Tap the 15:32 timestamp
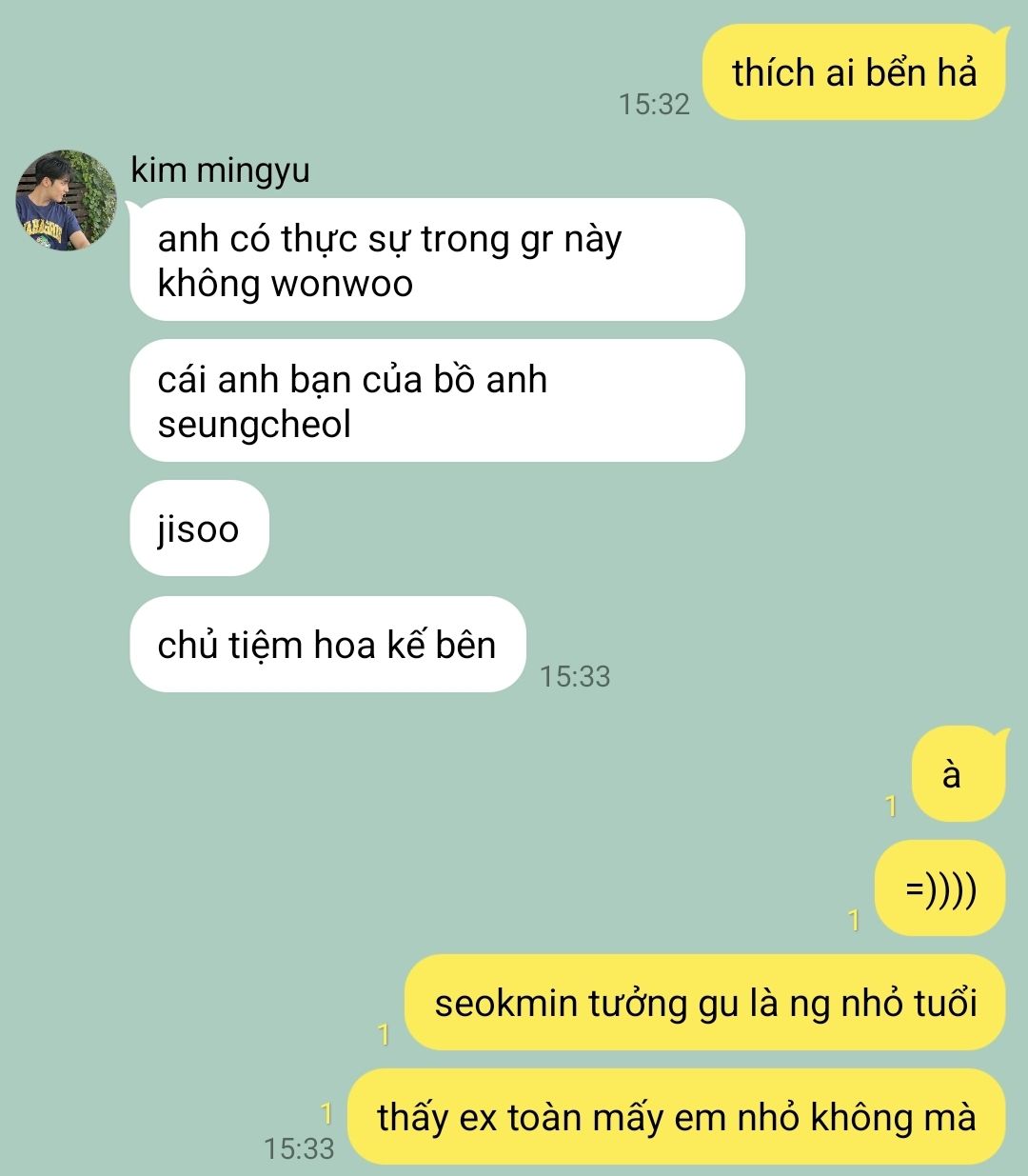1028x1176 pixels. coord(654,104)
